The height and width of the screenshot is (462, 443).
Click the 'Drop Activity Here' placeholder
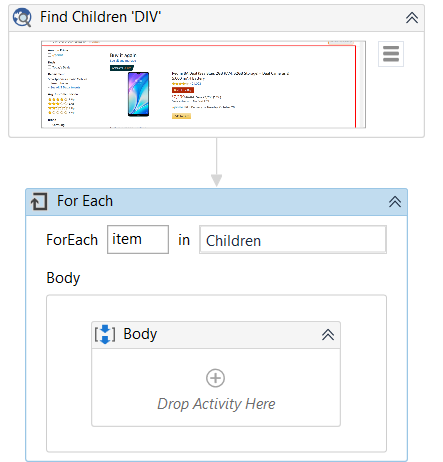[216, 404]
